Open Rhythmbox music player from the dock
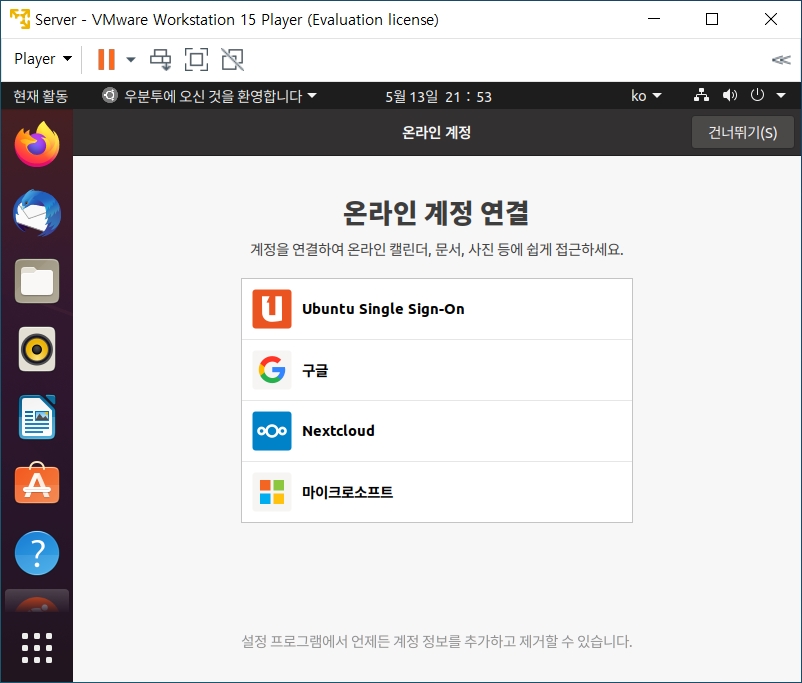Screen dimensions: 802x683 coord(37,349)
